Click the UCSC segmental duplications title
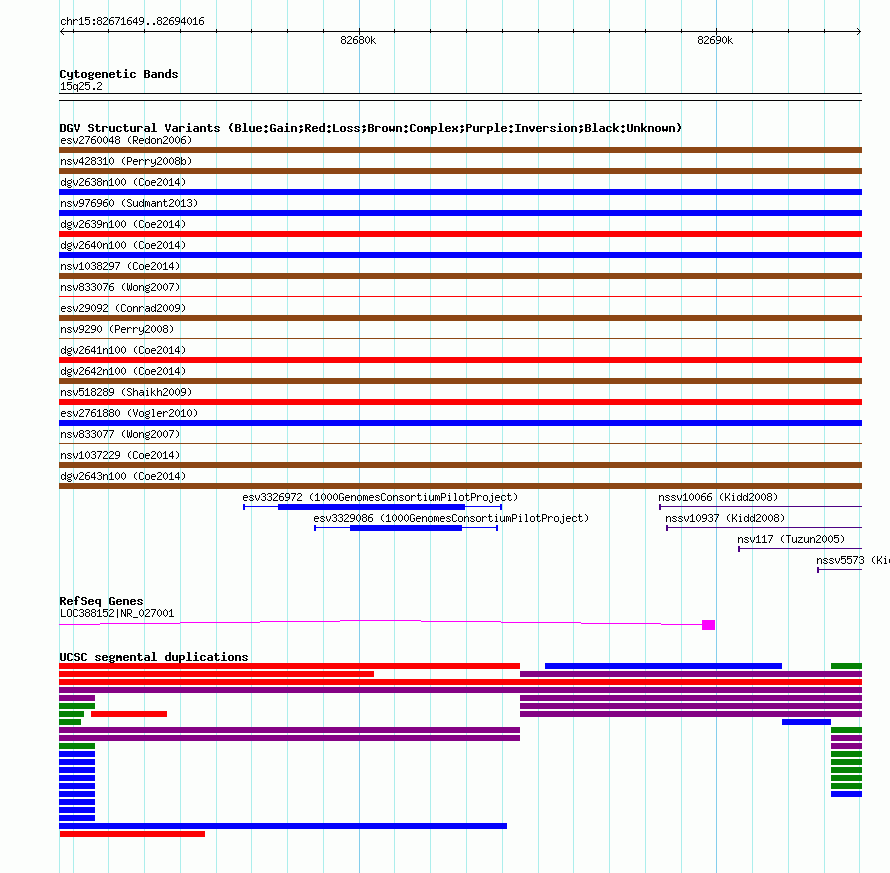Image resolution: width=890 pixels, height=873 pixels. [x=154, y=657]
